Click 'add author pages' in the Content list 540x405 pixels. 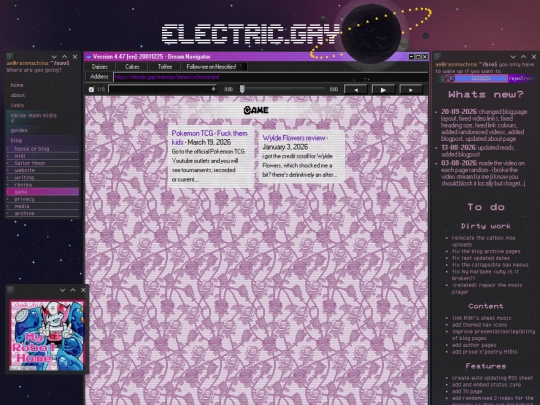coord(474,345)
